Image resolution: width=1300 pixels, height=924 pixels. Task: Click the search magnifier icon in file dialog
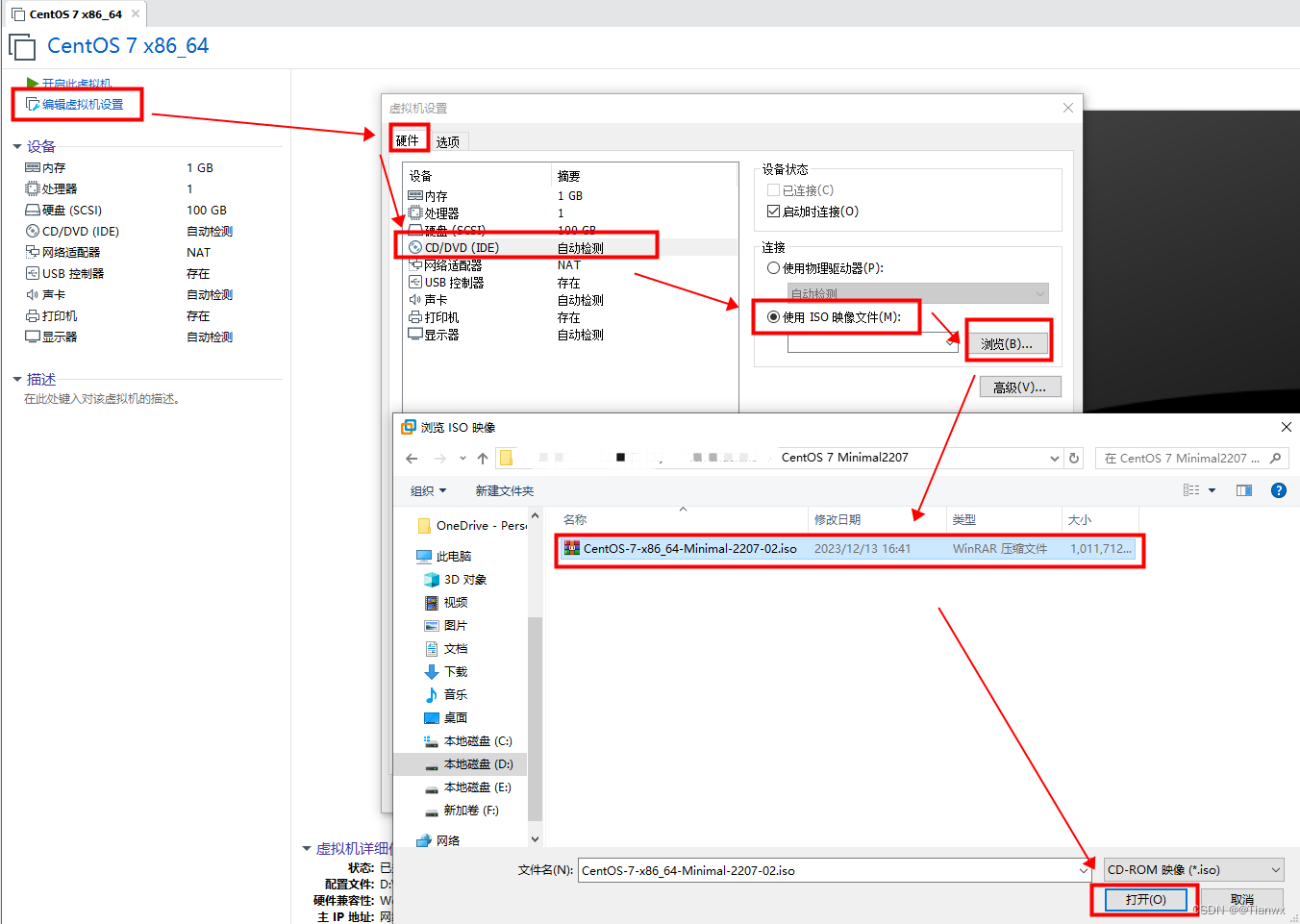click(1275, 459)
